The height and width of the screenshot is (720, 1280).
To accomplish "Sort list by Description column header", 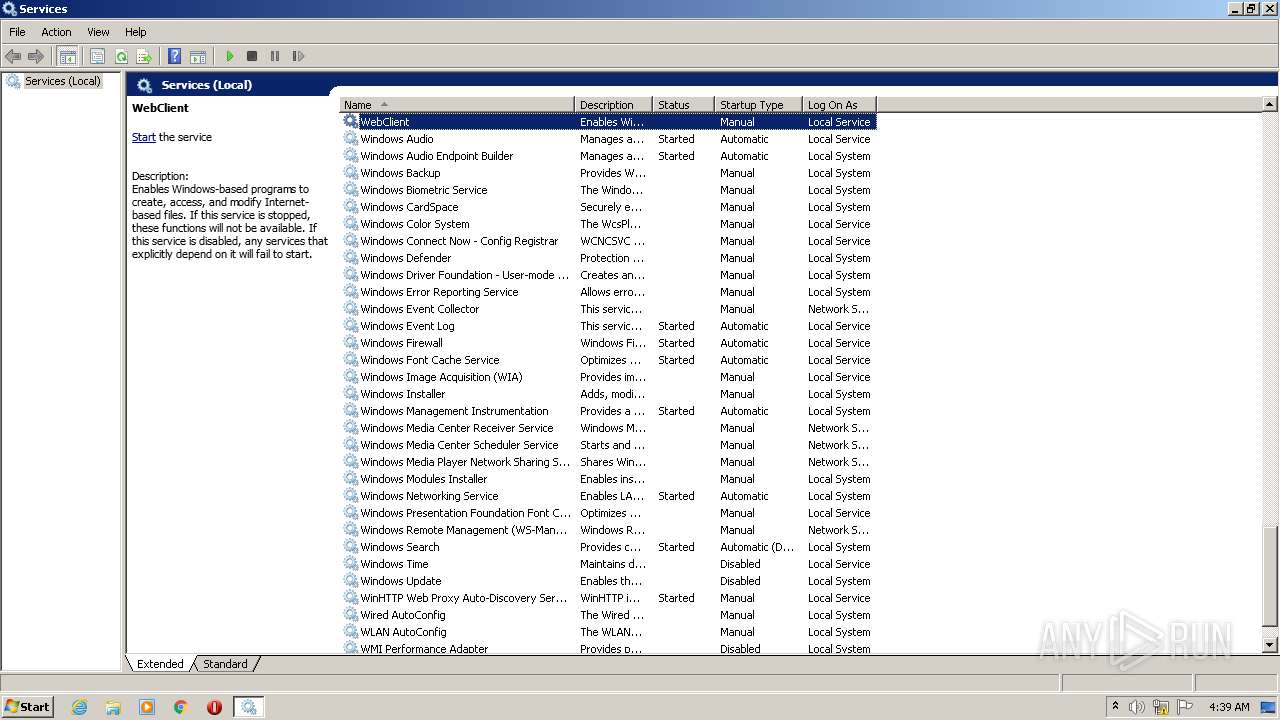I will (614, 104).
